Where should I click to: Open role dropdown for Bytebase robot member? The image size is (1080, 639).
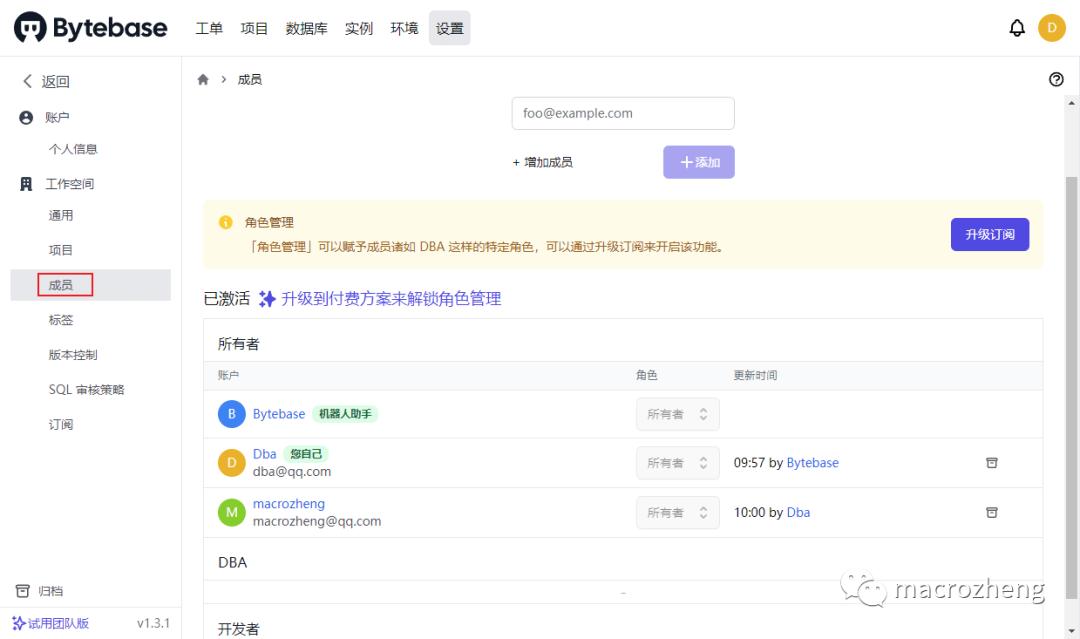pyautogui.click(x=678, y=413)
